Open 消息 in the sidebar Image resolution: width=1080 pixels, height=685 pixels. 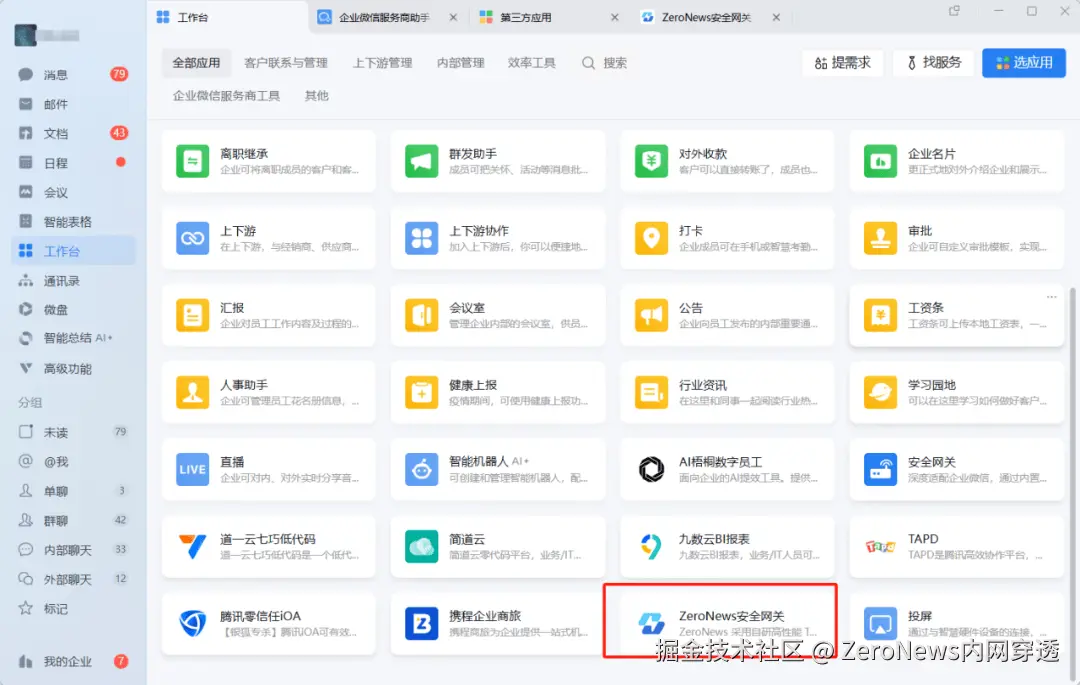(73, 74)
